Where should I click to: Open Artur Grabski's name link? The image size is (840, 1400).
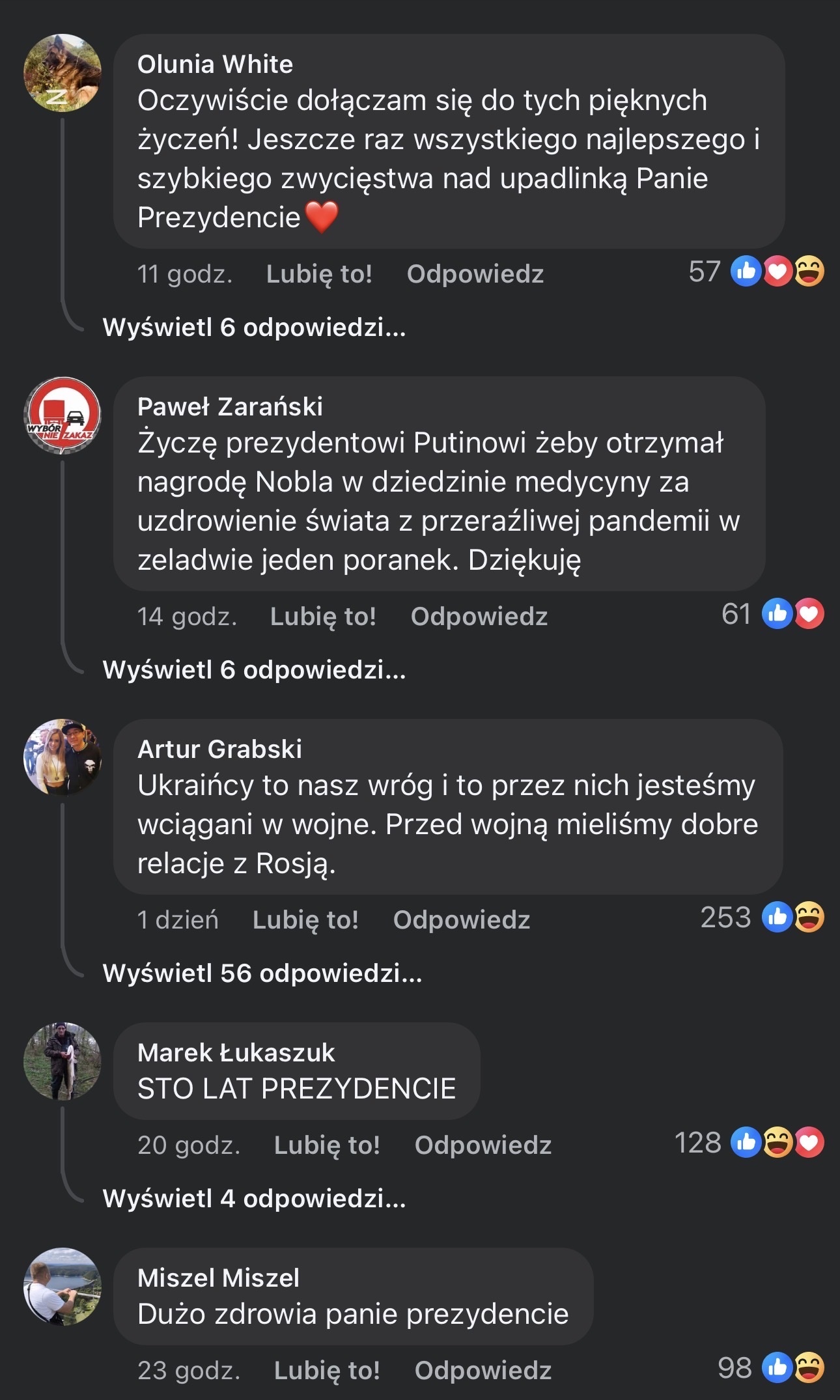point(219,749)
